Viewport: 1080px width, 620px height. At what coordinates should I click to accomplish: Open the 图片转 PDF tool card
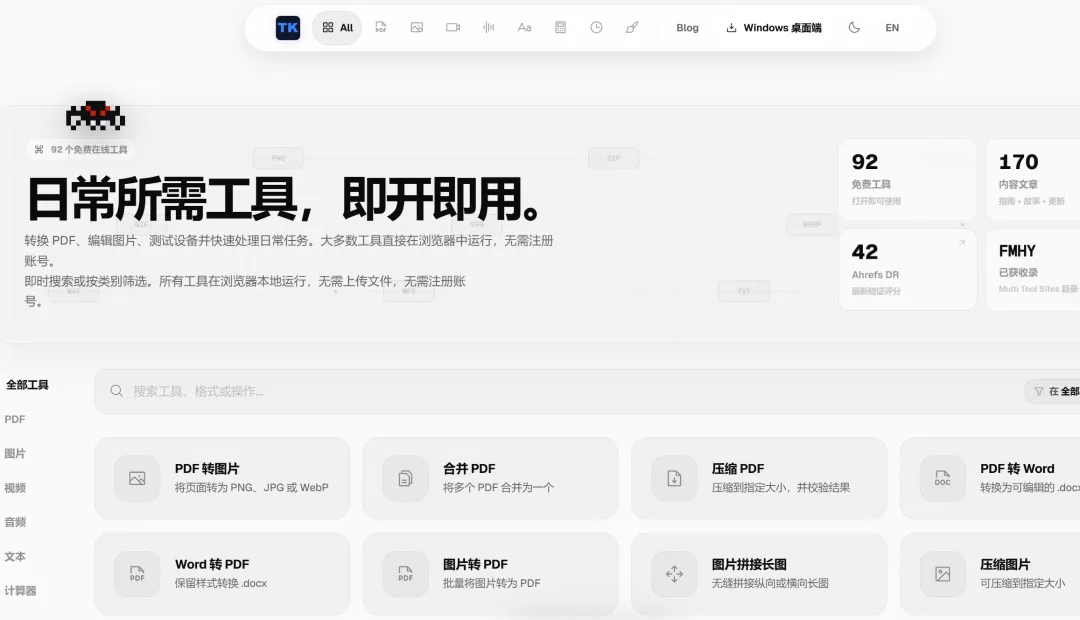490,574
